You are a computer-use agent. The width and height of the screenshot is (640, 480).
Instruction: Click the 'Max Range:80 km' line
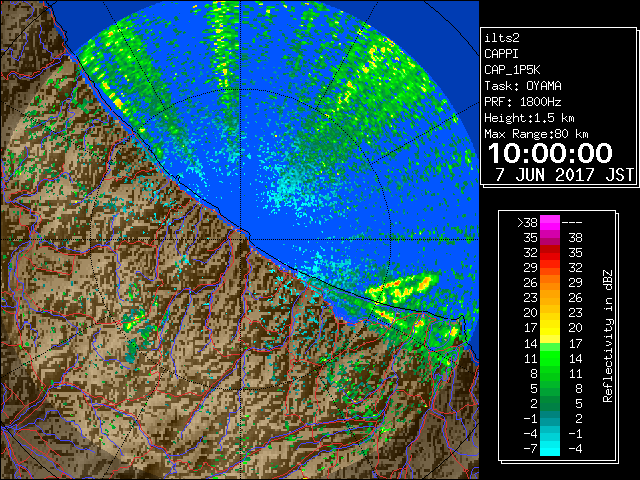536,134
